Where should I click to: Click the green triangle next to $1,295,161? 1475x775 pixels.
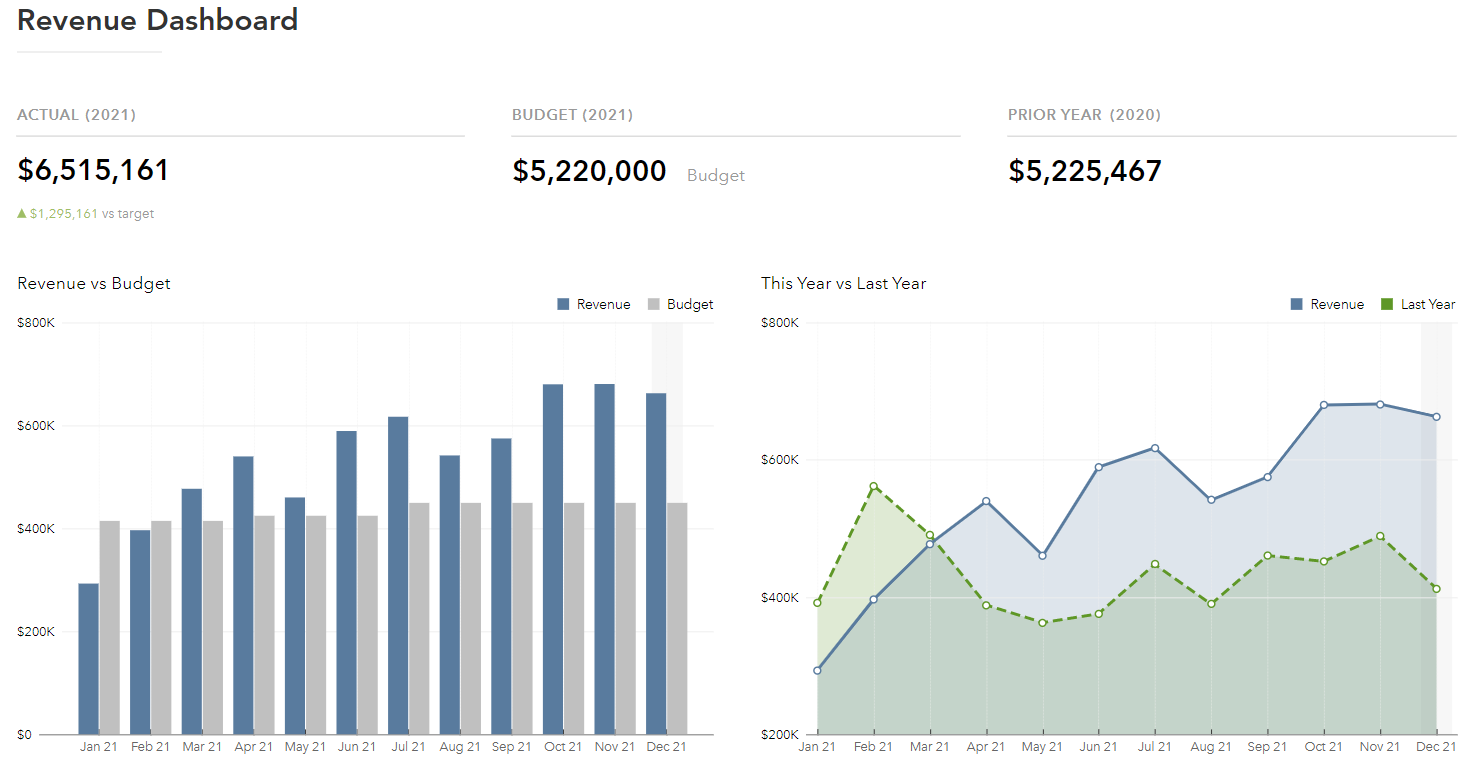tap(21, 213)
